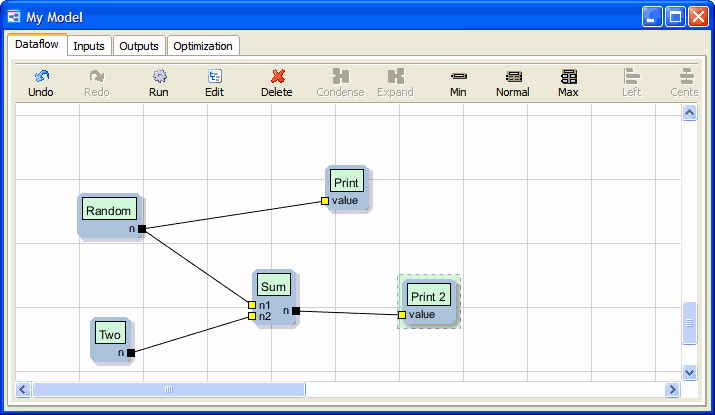This screenshot has width=715, height=415.
Task: Switch to the Inputs tab
Action: pos(89,46)
